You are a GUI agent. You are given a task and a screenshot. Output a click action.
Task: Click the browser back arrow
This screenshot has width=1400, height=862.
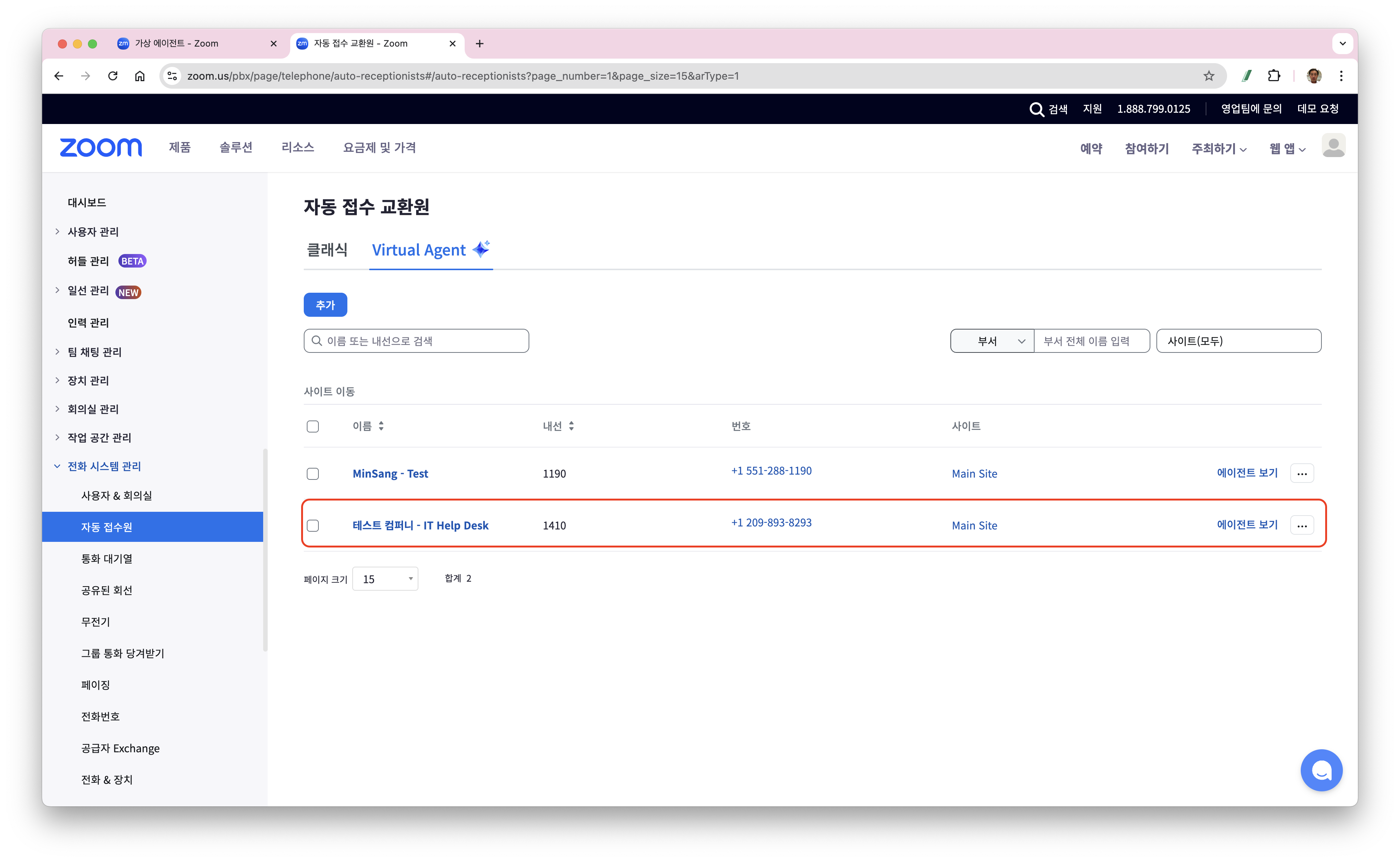point(59,76)
